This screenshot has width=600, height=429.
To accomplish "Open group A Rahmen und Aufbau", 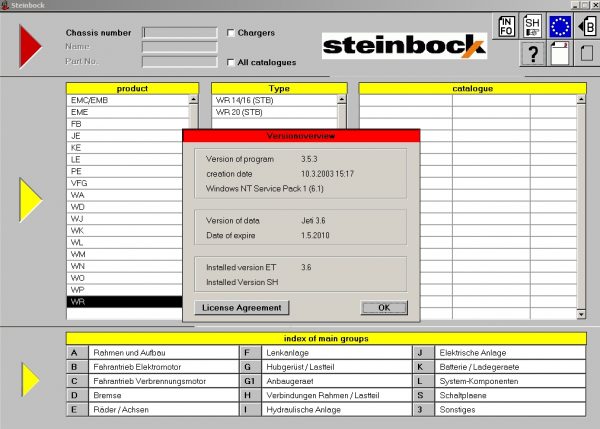I will tap(152, 352).
